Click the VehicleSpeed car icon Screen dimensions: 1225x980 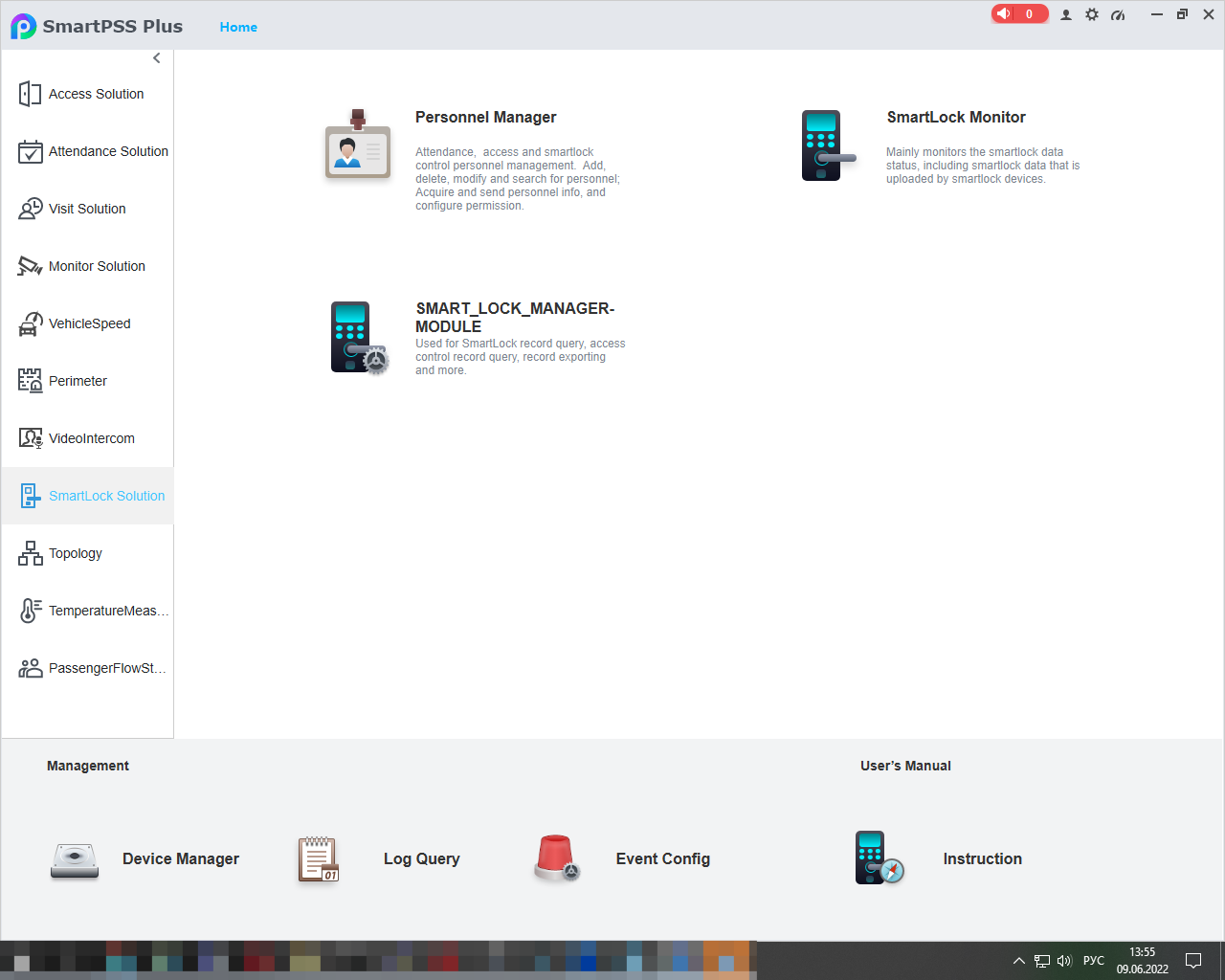pyautogui.click(x=30, y=323)
